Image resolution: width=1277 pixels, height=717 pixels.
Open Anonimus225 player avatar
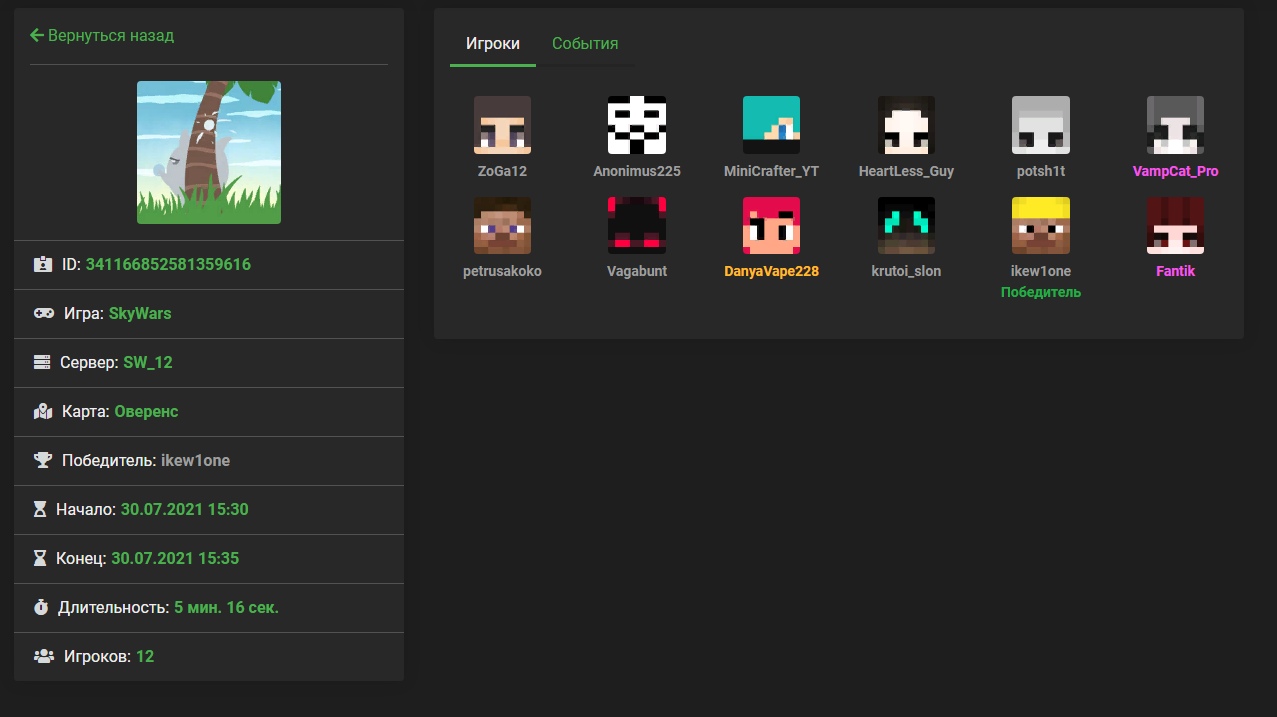pos(637,125)
